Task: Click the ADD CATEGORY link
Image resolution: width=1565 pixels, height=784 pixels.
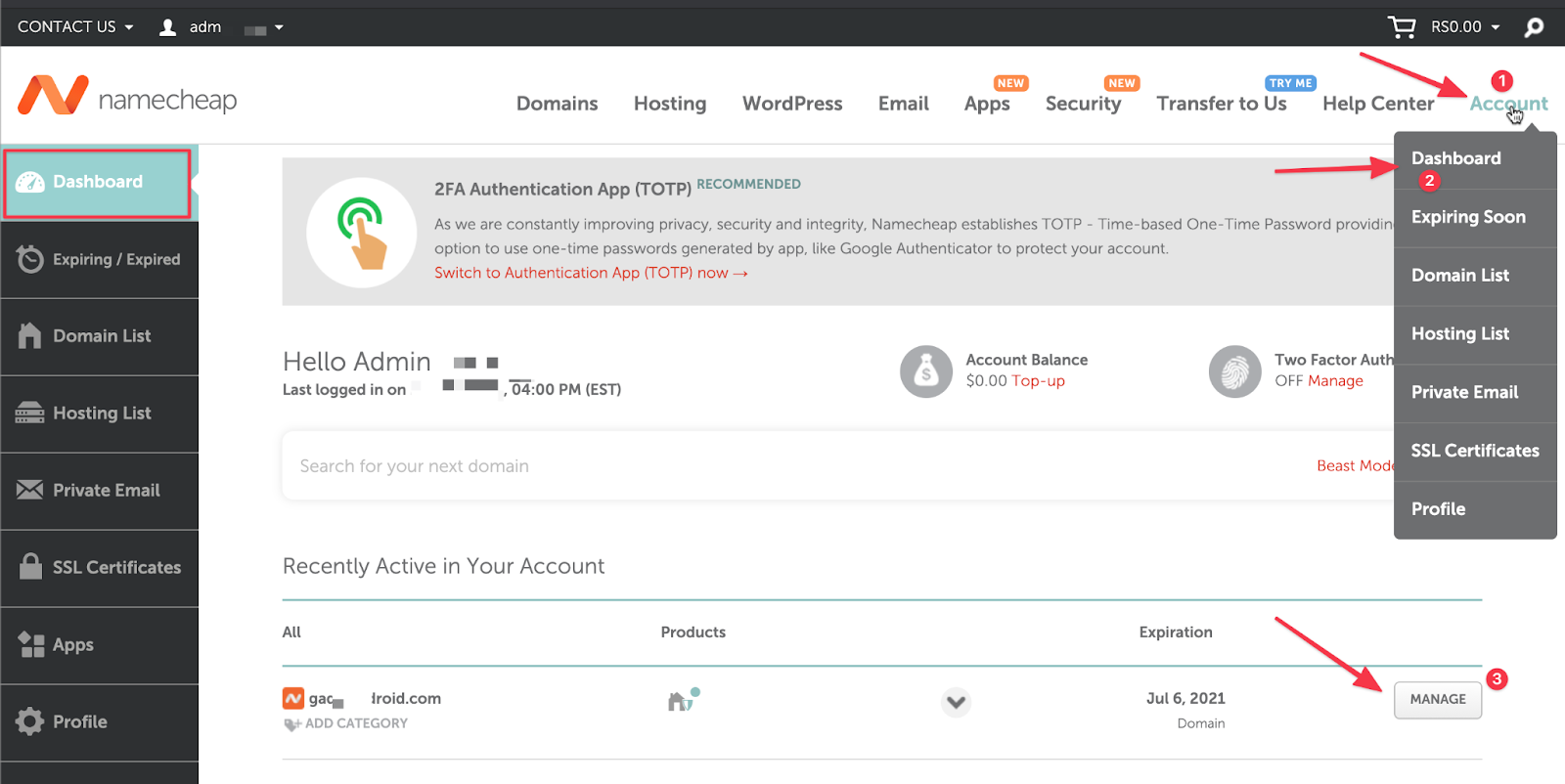Action: coord(356,723)
